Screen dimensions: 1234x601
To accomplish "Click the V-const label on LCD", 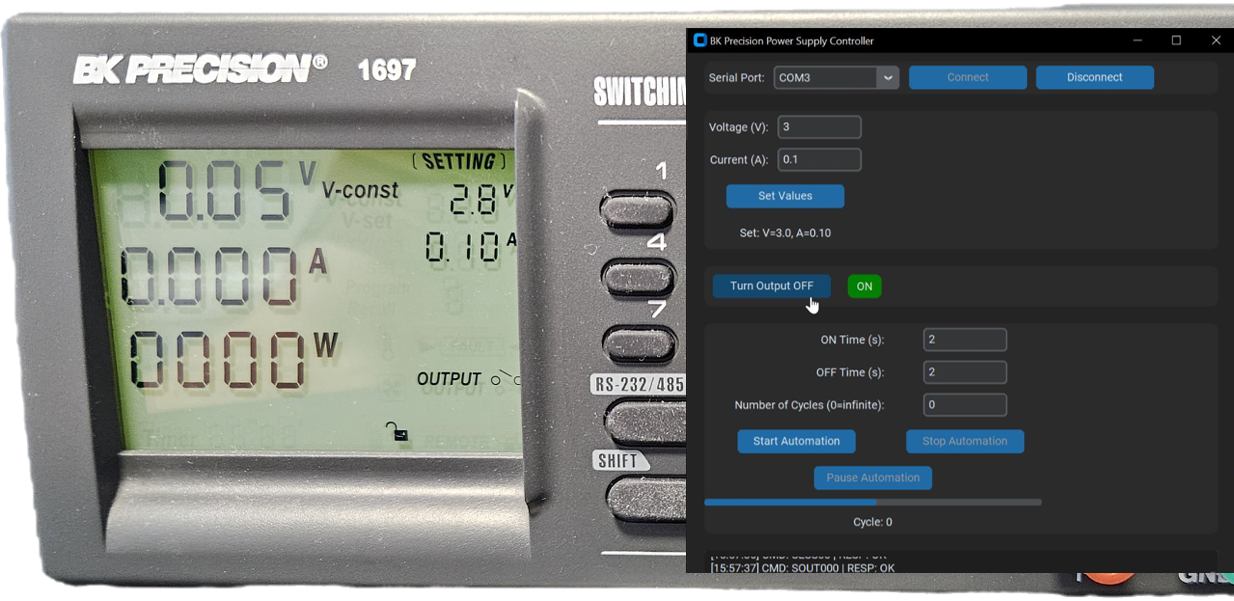I will (360, 190).
